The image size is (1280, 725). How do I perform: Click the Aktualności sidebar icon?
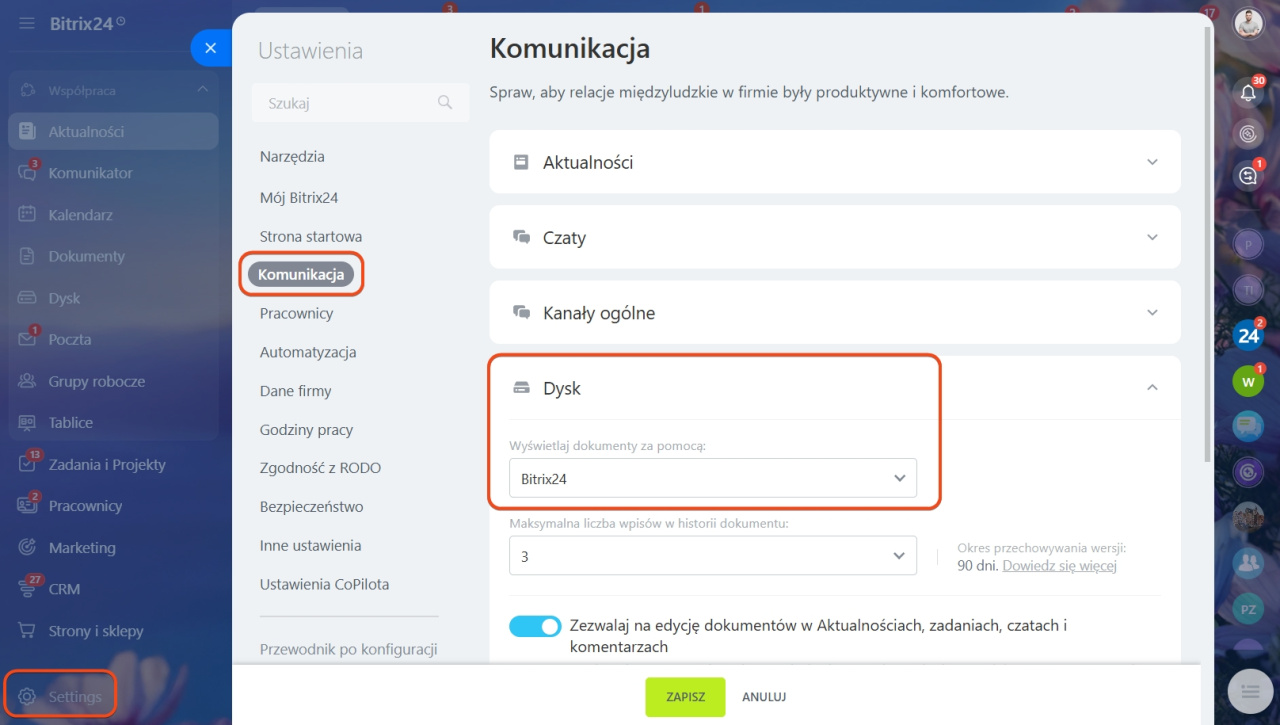(x=27, y=131)
